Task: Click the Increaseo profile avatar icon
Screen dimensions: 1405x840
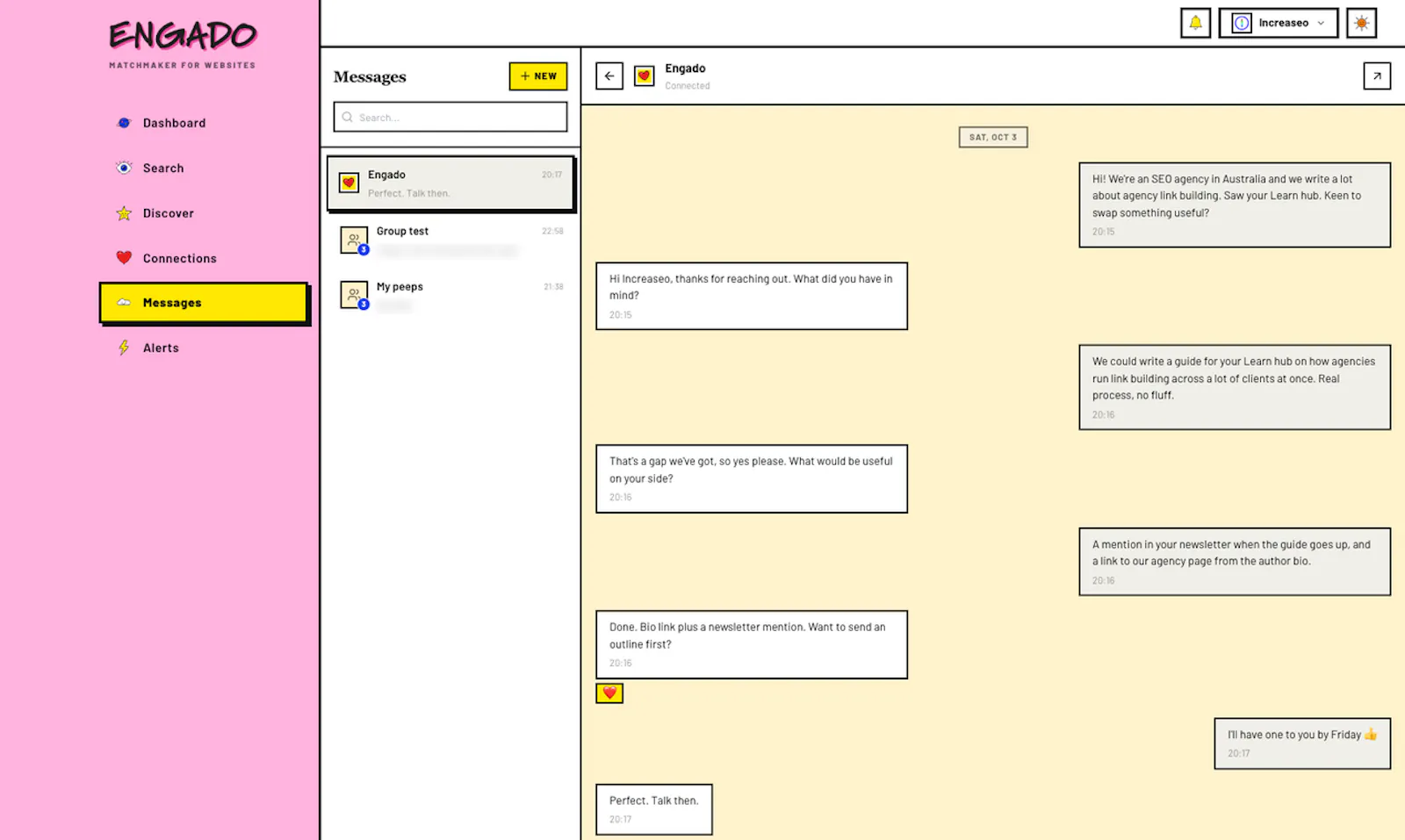Action: tap(1242, 24)
